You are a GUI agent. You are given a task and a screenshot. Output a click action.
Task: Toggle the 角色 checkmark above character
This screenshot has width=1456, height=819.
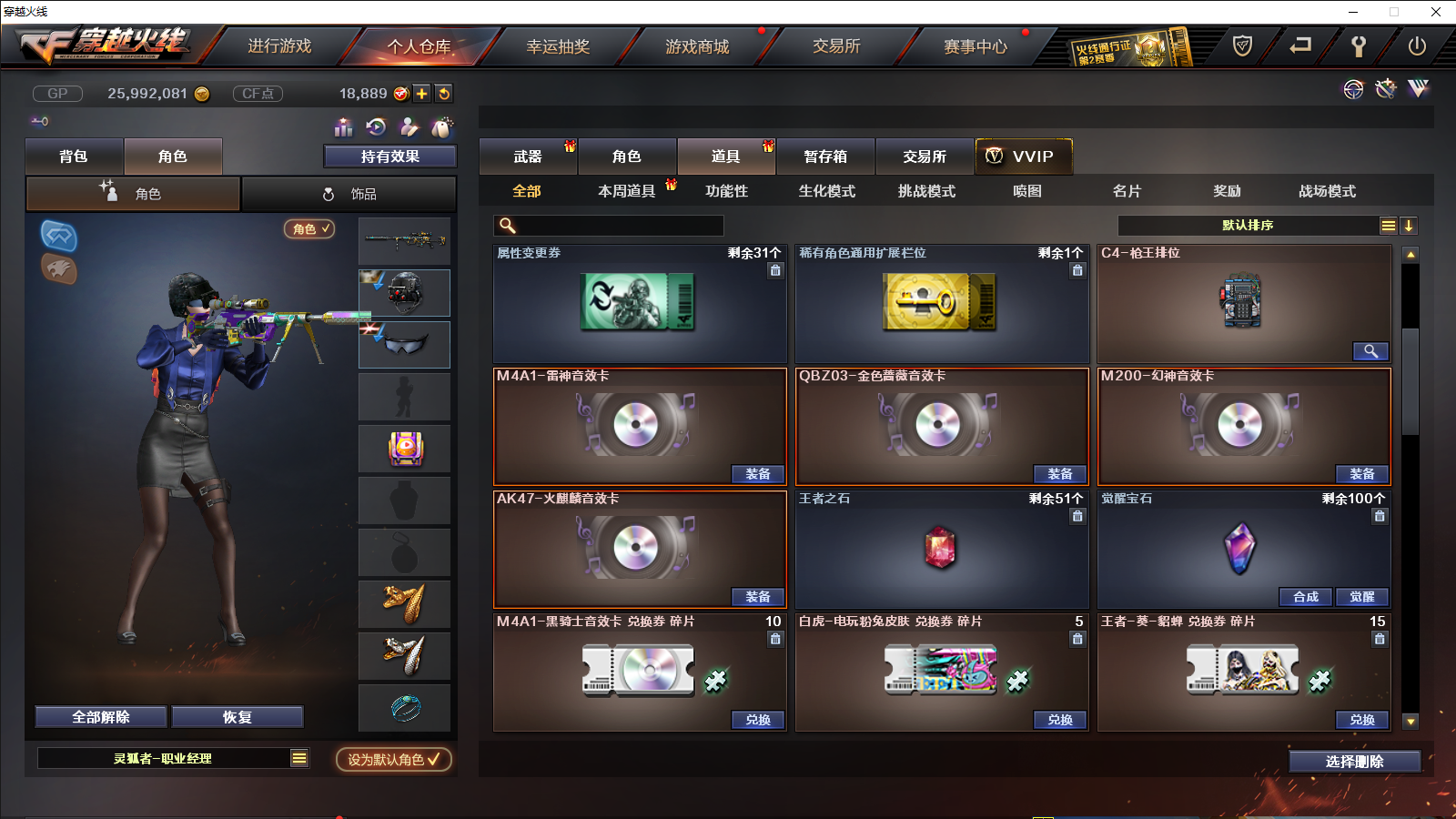coord(309,228)
